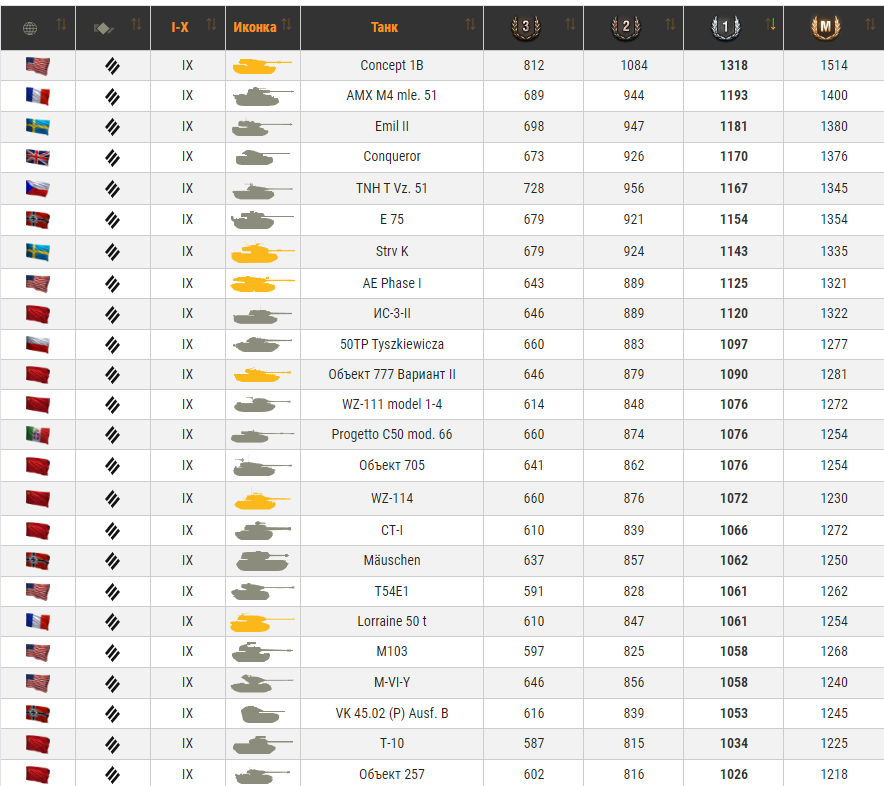884x786 pixels.
Task: Select the Progetto C50 mod. 66 name
Action: tap(392, 434)
